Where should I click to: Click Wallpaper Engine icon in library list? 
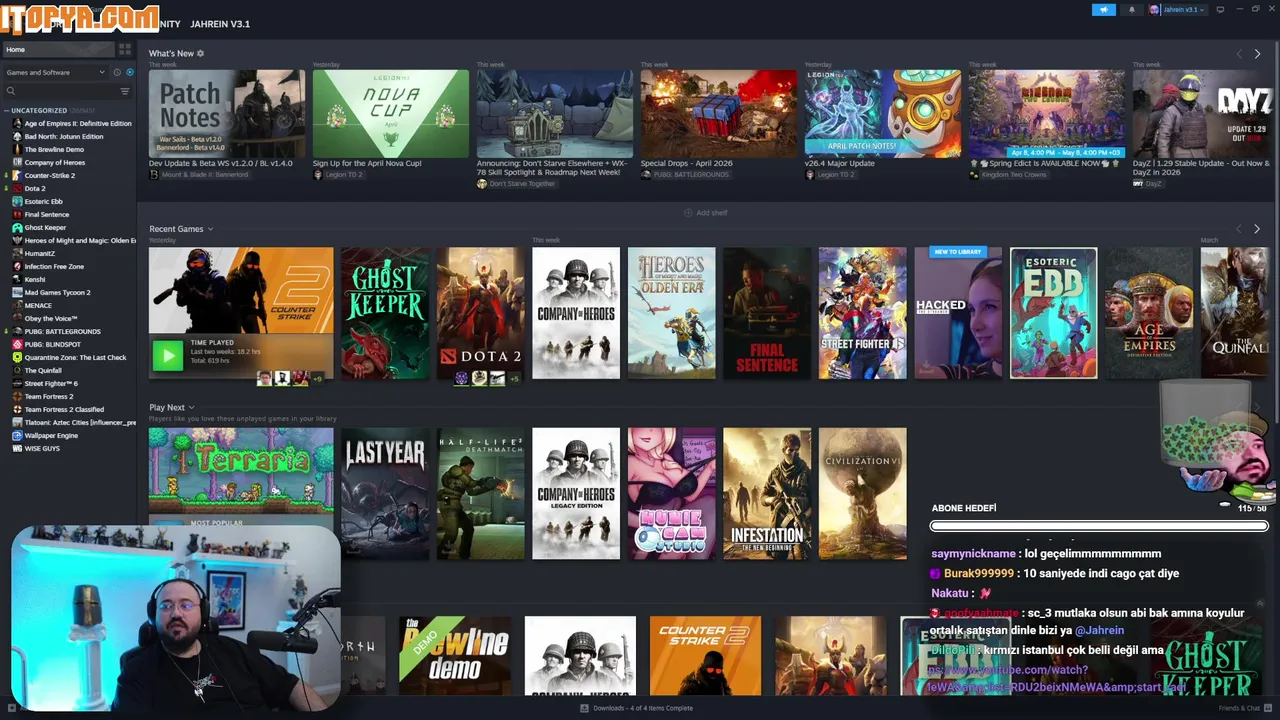[x=17, y=435]
